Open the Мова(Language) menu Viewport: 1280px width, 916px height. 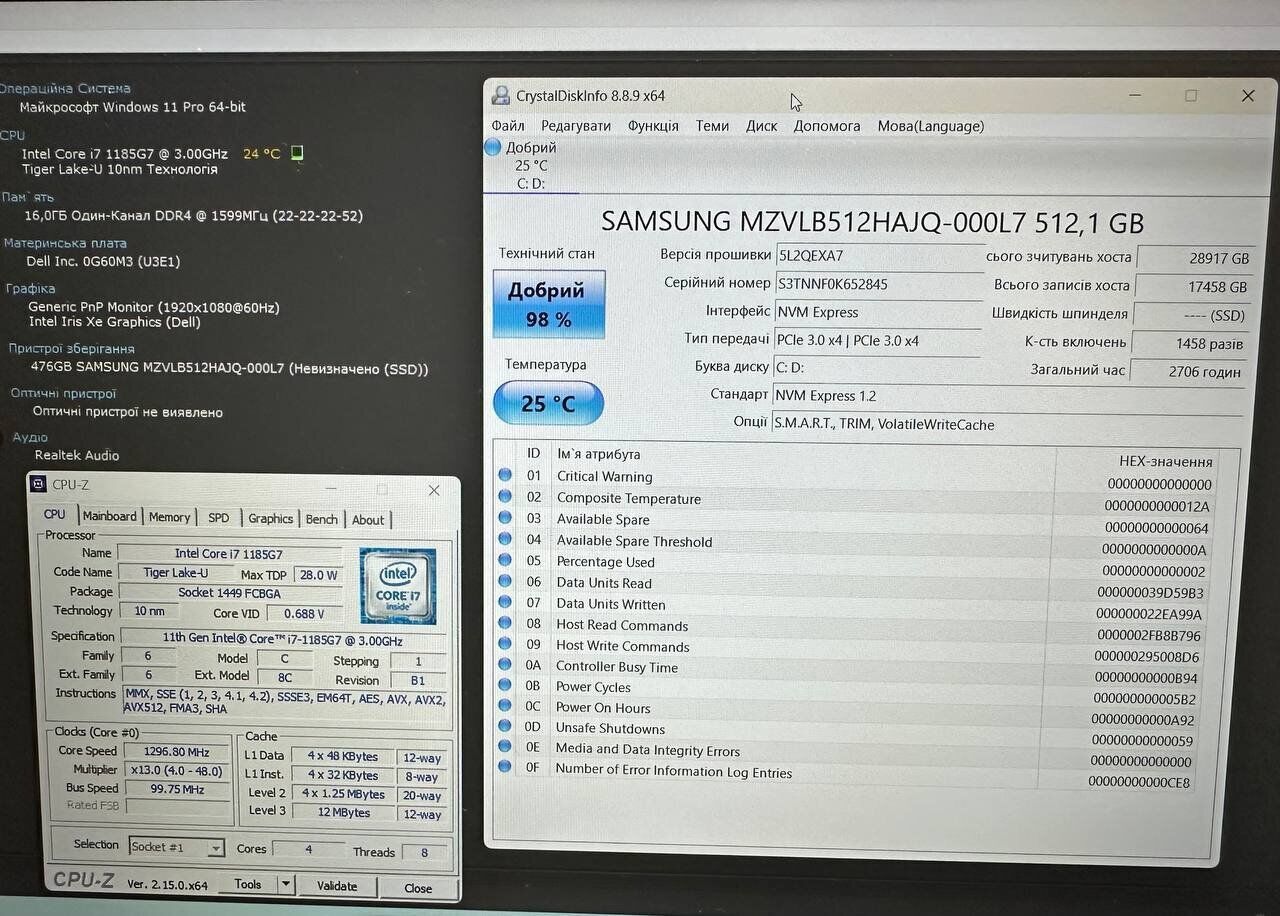930,126
